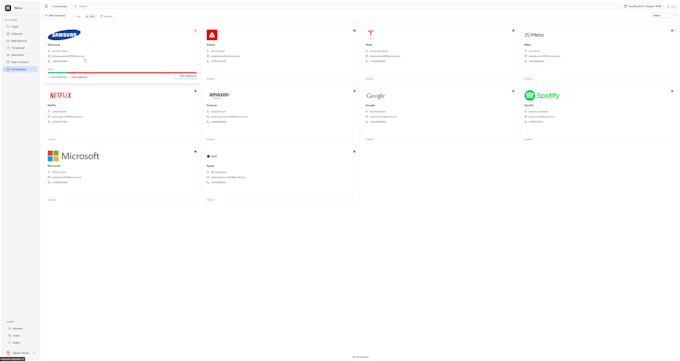Image resolution: width=680 pixels, height=361 pixels.
Task: Click the email icon on Spotify card
Action: (526, 117)
